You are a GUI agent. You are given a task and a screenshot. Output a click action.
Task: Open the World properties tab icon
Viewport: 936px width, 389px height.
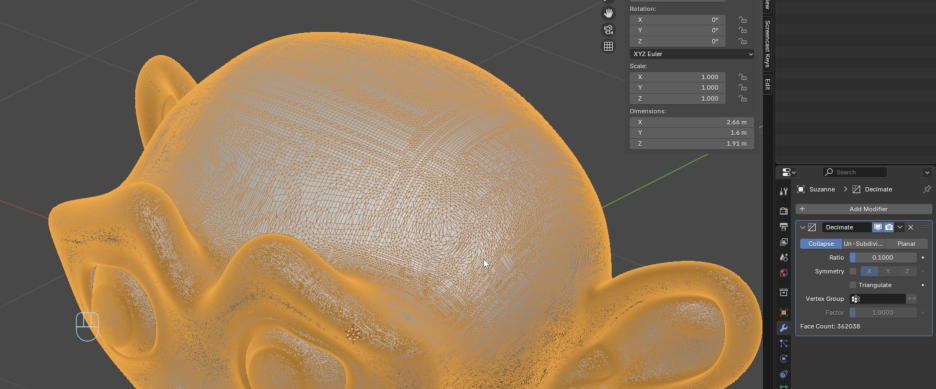pos(784,273)
